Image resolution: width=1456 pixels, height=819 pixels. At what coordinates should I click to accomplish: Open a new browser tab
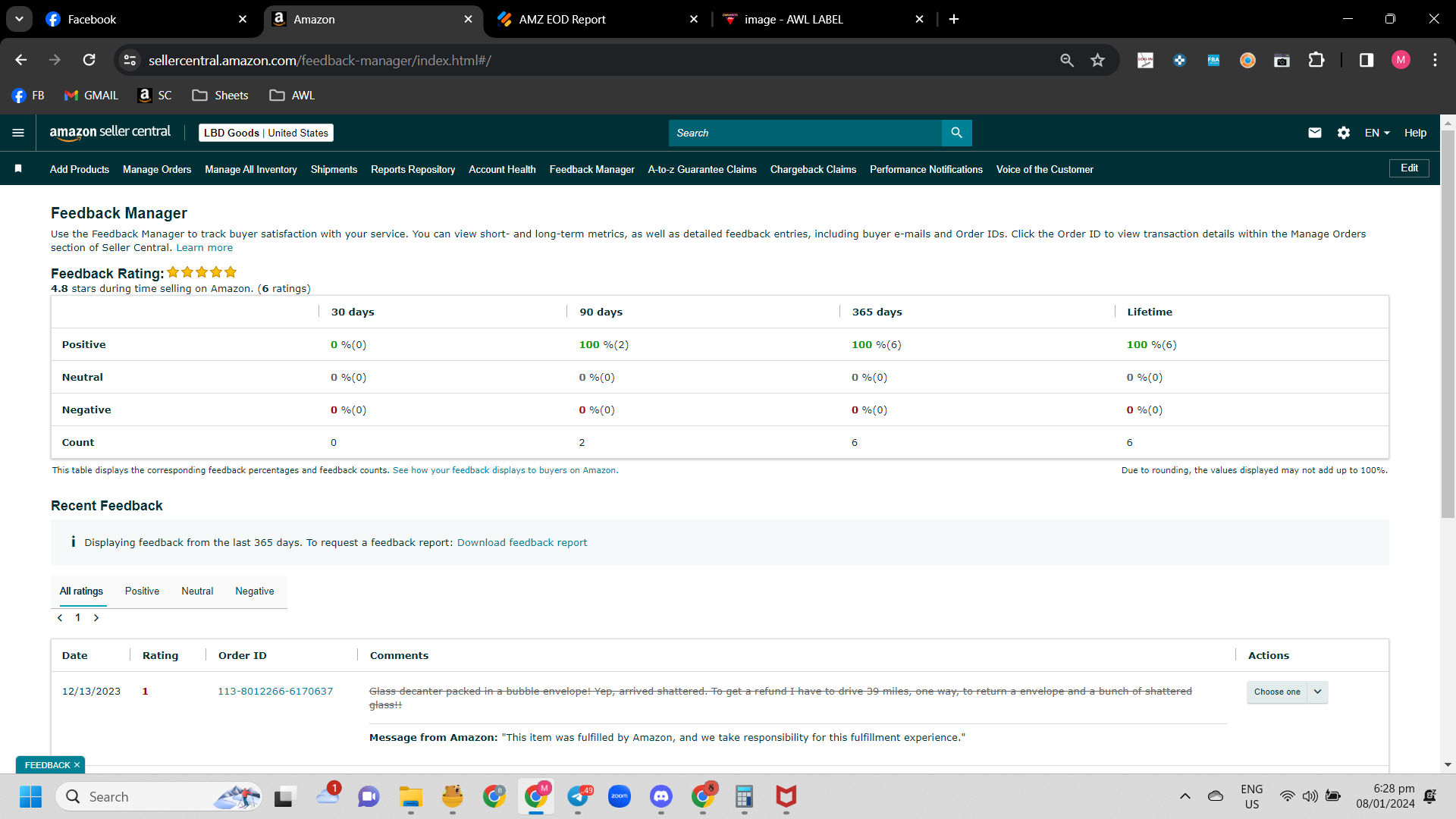click(954, 19)
